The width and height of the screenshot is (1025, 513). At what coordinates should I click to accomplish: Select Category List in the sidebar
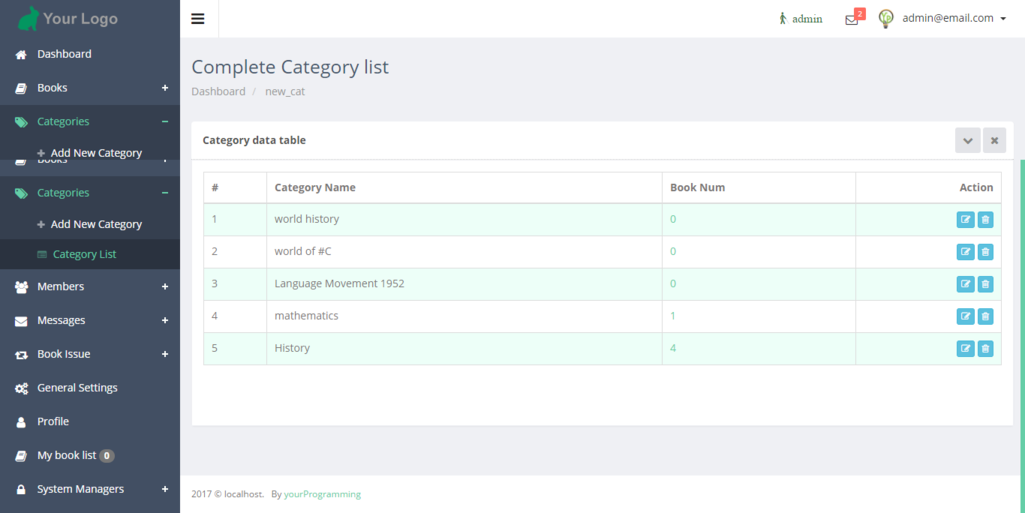pyautogui.click(x=84, y=254)
